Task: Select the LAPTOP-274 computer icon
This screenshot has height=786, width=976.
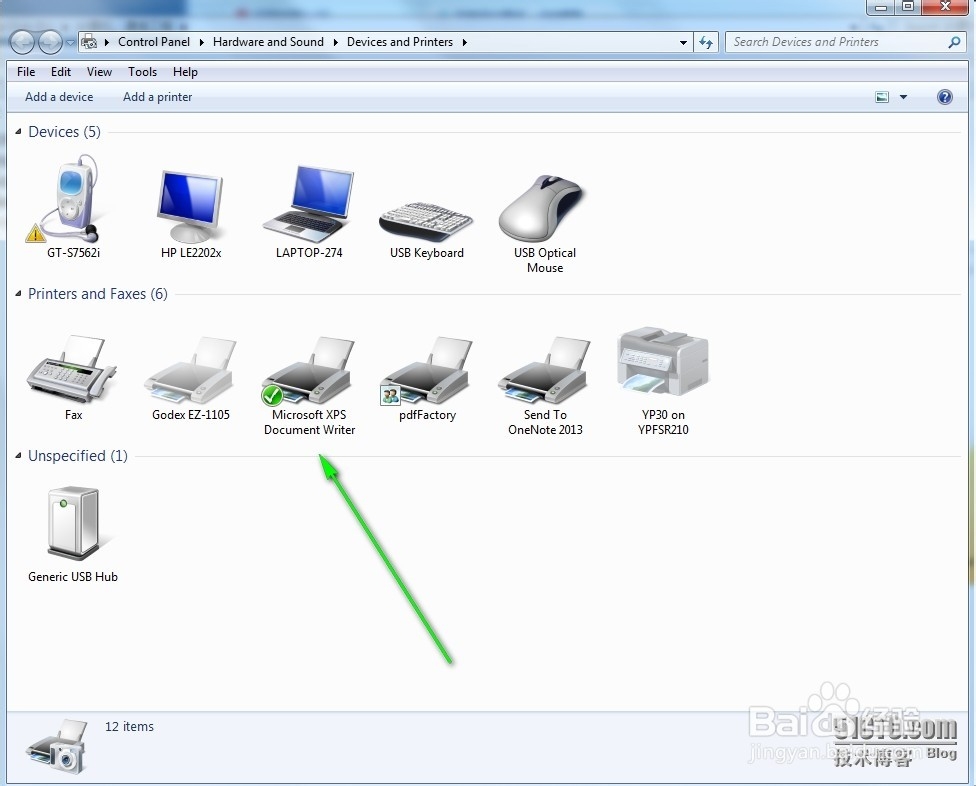Action: pyautogui.click(x=309, y=204)
